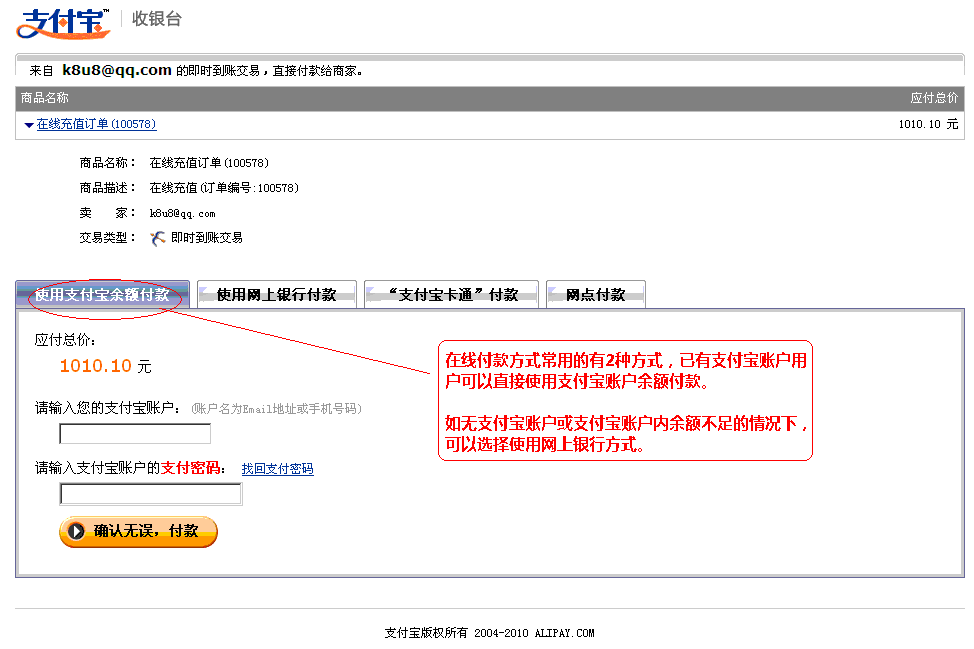
Task: Click the 确认无误，付款 button
Action: click(x=139, y=532)
